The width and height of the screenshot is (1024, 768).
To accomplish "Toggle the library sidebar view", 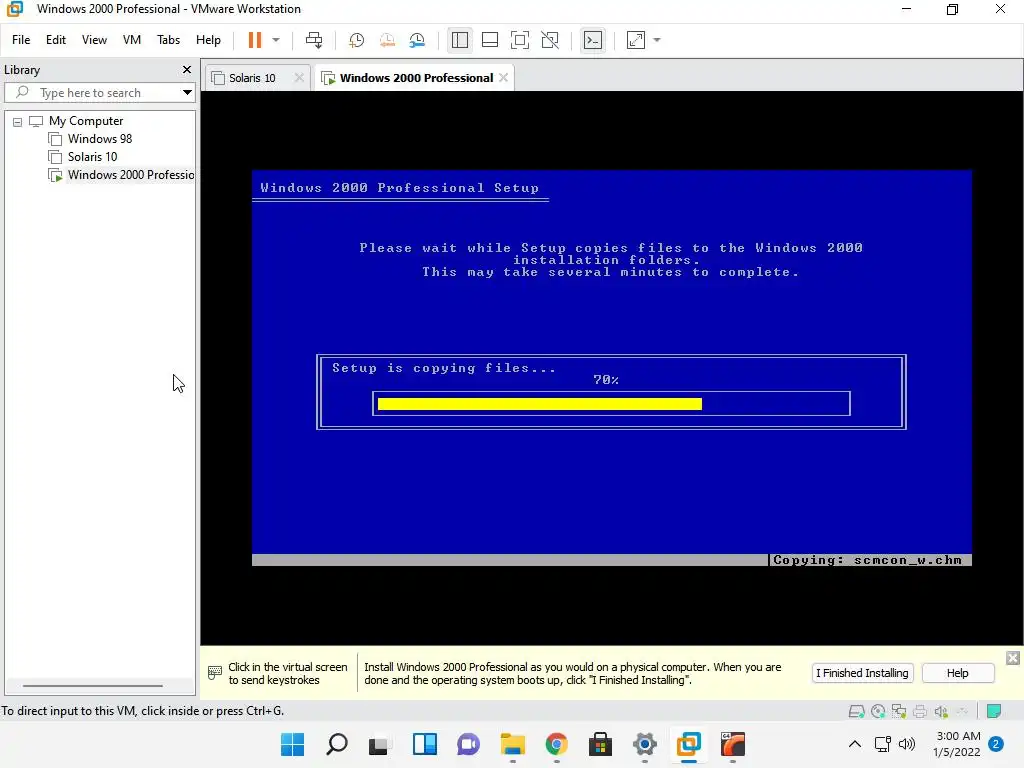I will [x=460, y=40].
